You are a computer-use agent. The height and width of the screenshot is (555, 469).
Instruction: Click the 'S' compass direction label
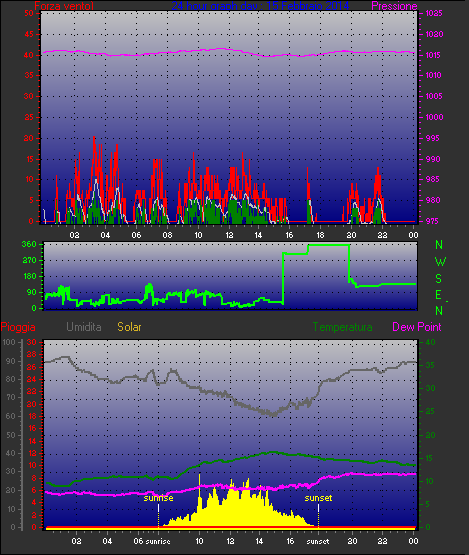pyautogui.click(x=439, y=279)
